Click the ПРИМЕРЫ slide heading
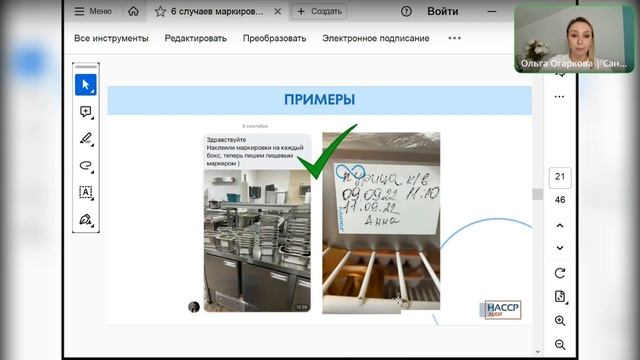 319,100
